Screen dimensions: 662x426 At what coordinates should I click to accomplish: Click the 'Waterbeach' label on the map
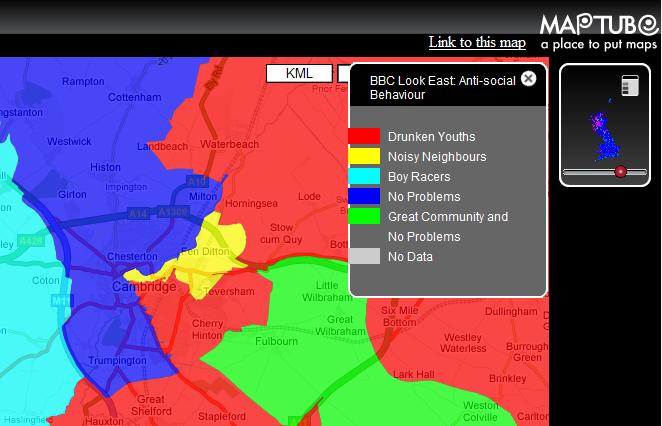[x=229, y=144]
